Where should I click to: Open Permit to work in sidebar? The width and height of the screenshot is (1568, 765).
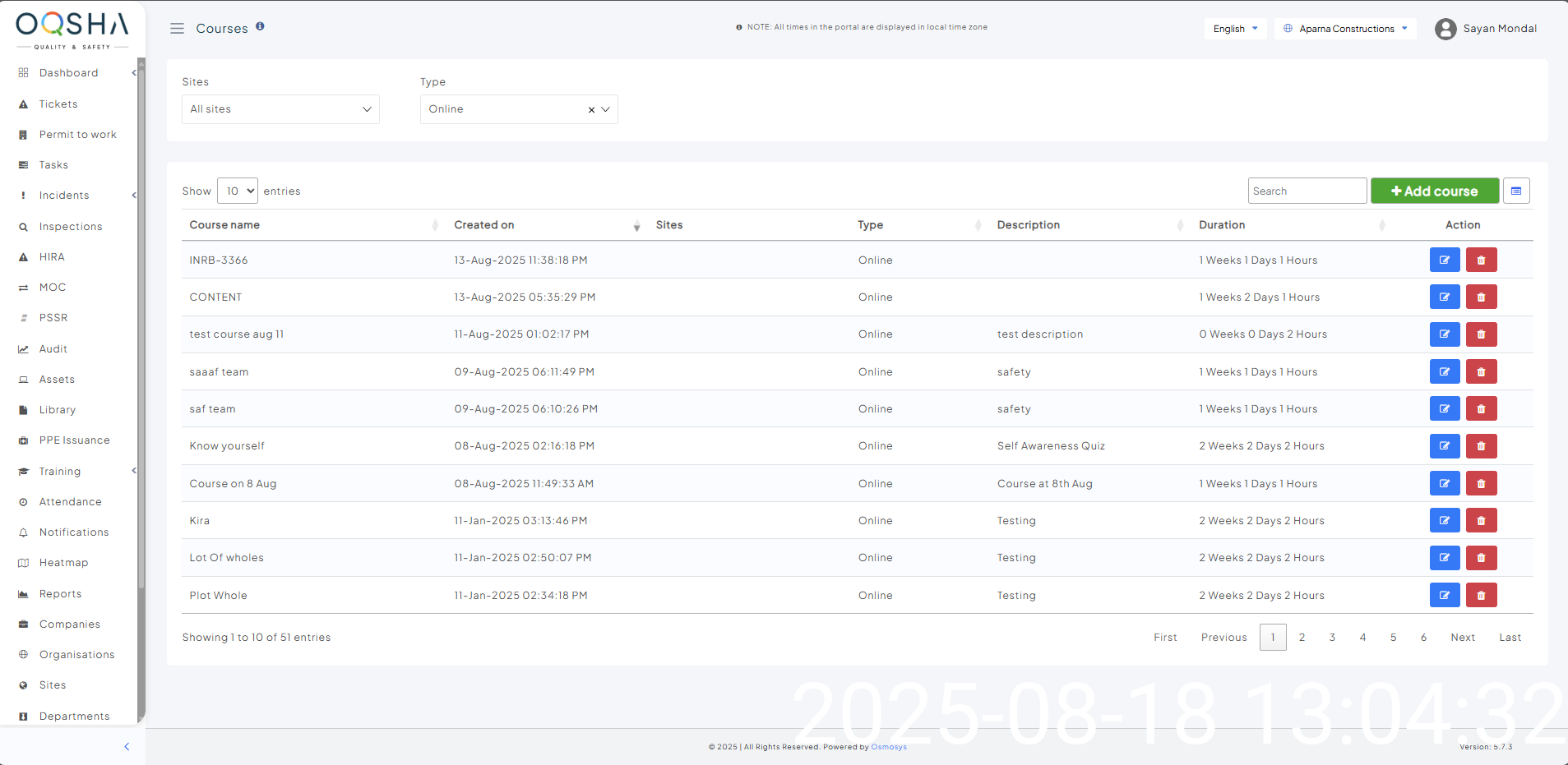click(x=77, y=135)
